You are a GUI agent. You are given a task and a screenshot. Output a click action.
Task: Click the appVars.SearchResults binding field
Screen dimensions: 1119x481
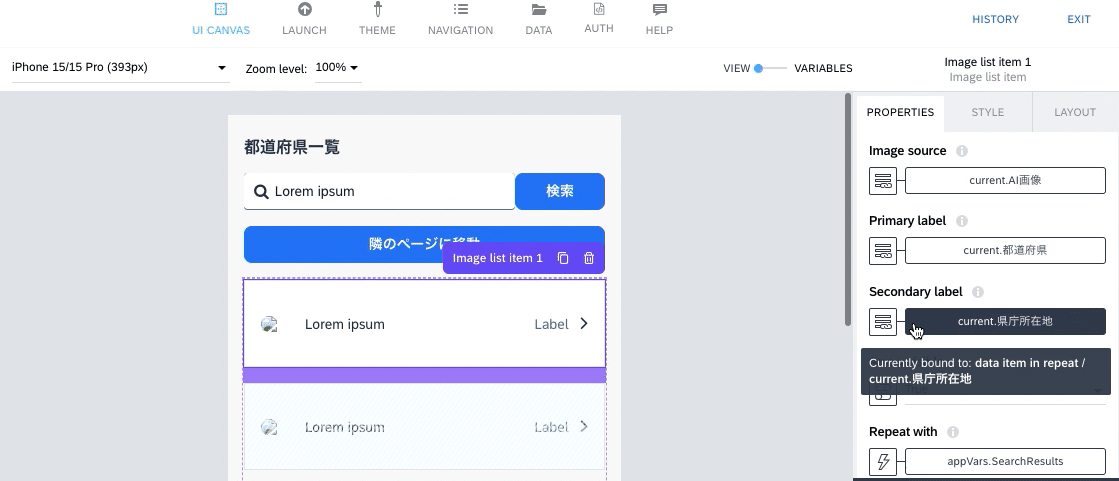pos(1005,462)
